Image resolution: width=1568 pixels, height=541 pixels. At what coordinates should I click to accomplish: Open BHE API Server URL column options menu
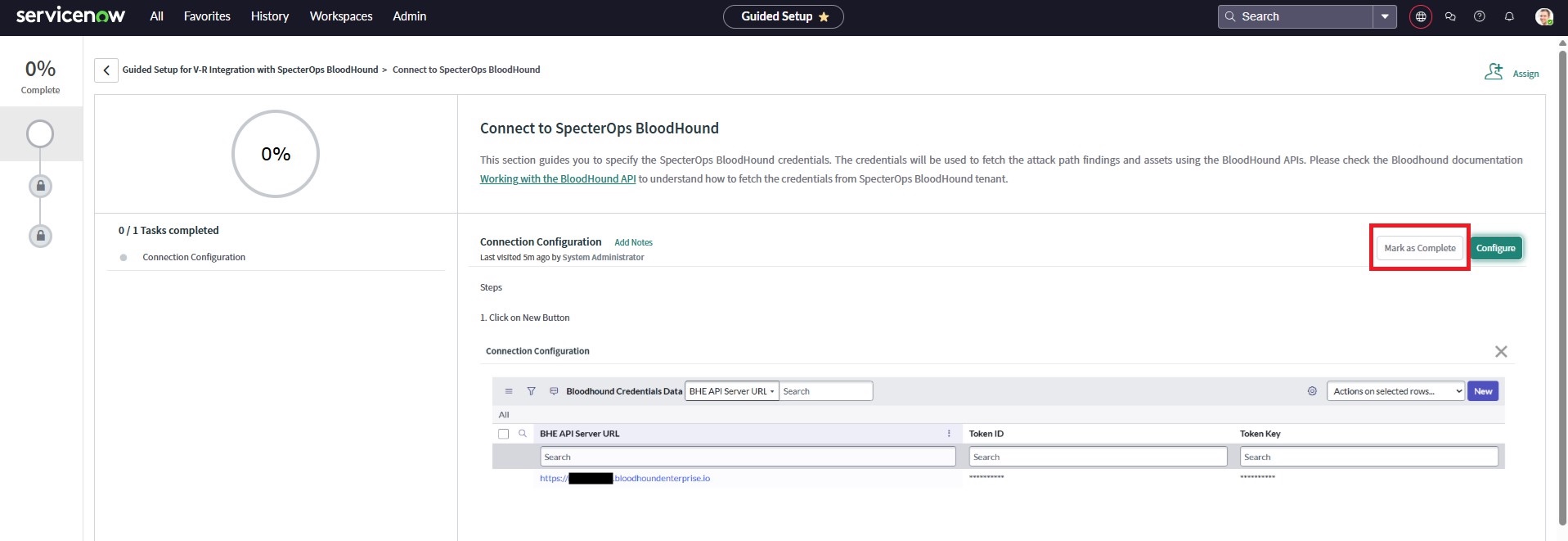[x=949, y=434]
